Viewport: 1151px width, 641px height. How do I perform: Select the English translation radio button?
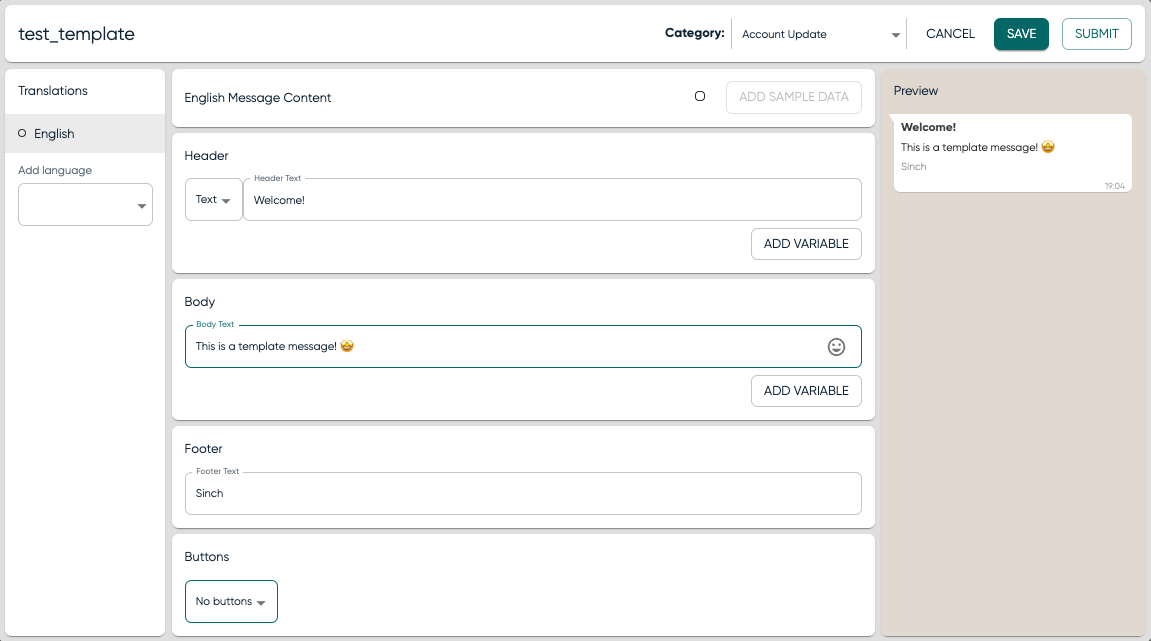pyautogui.click(x=21, y=133)
